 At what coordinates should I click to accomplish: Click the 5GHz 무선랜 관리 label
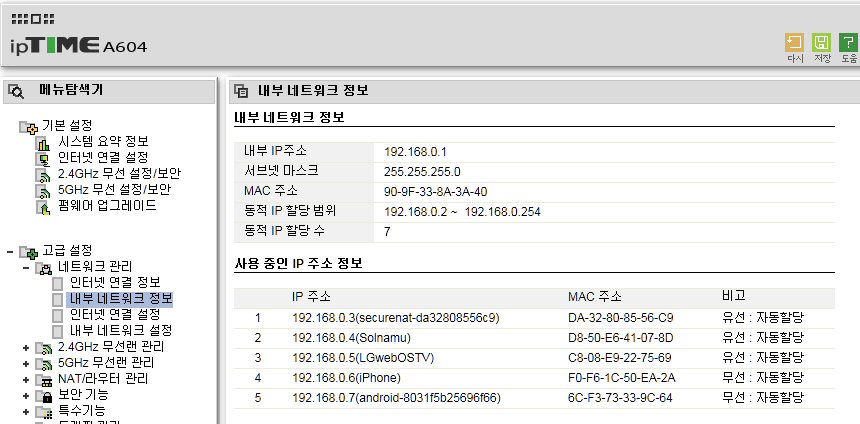coord(106,363)
